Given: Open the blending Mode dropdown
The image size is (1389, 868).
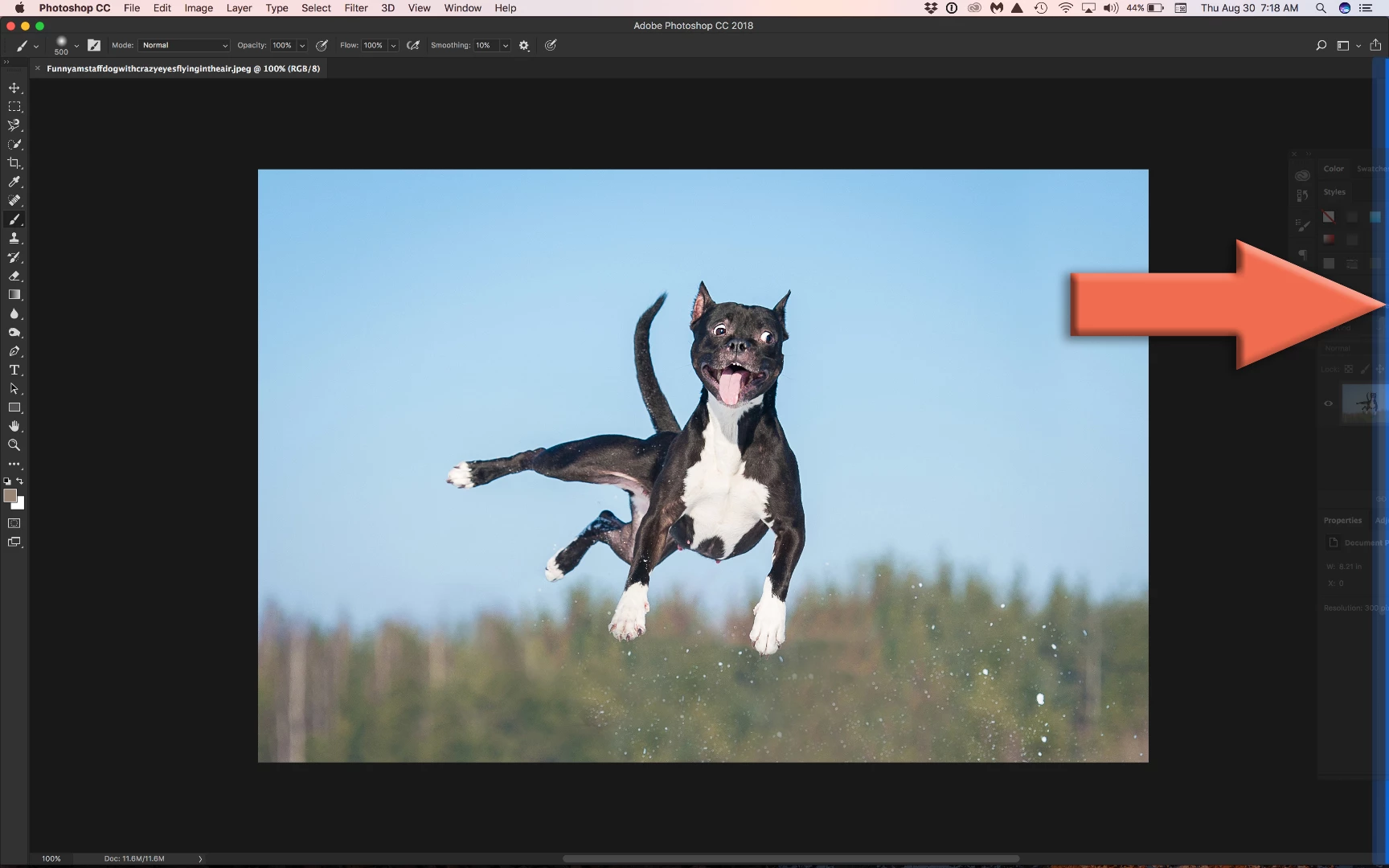Looking at the screenshot, I should point(185,46).
